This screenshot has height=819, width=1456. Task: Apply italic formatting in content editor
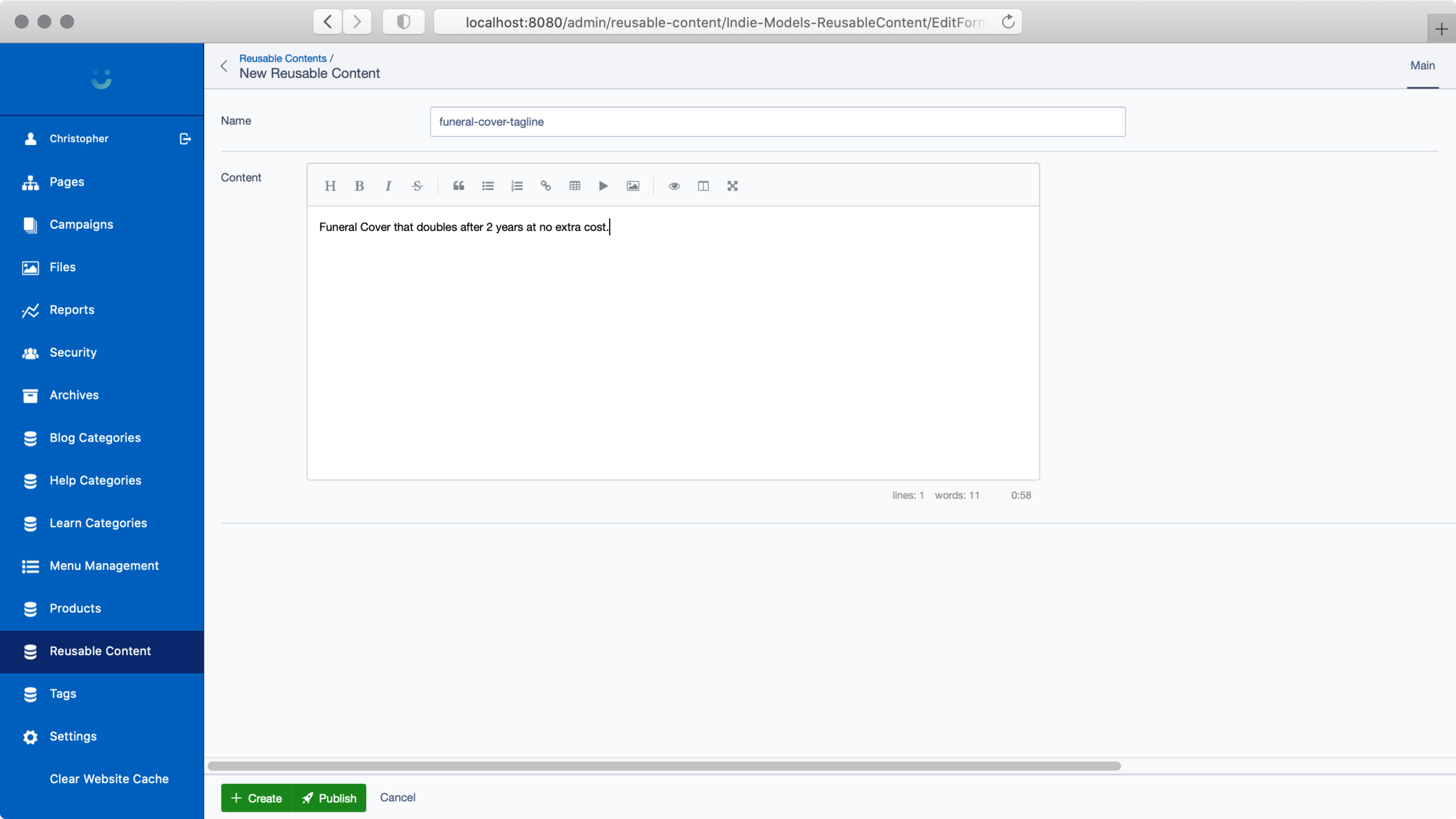click(388, 186)
